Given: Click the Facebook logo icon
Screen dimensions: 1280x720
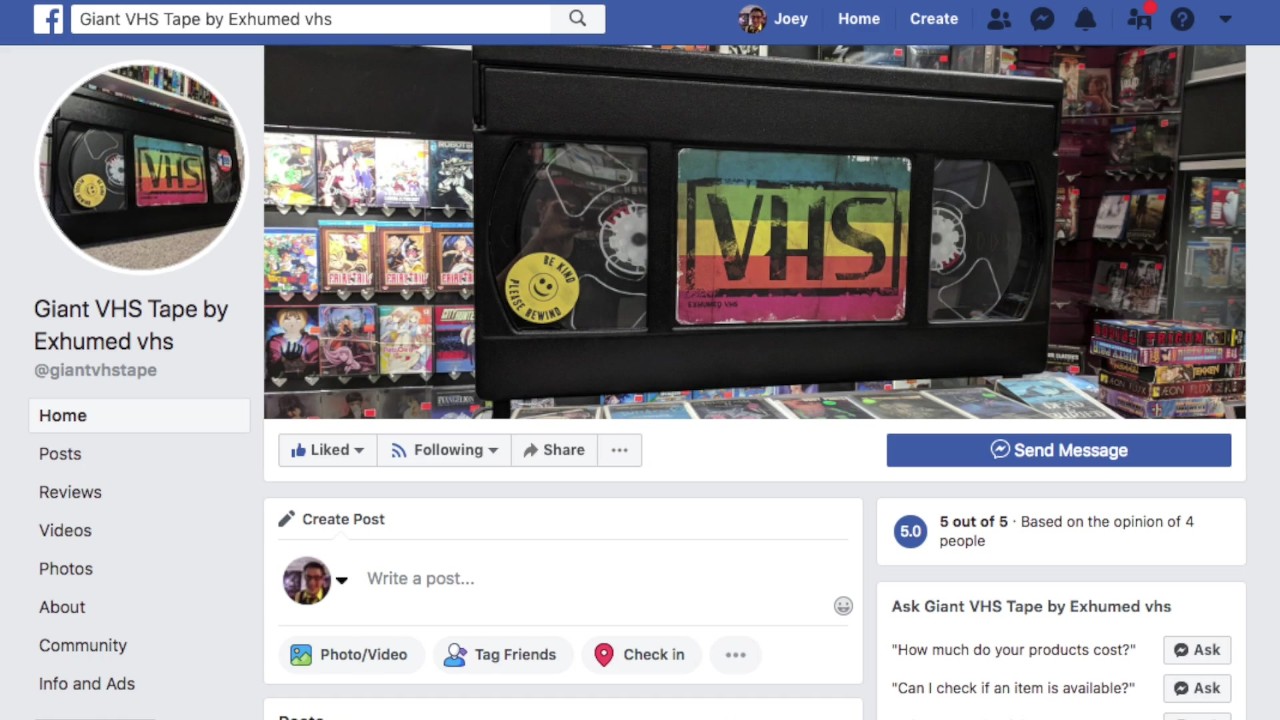Looking at the screenshot, I should pyautogui.click(x=48, y=19).
